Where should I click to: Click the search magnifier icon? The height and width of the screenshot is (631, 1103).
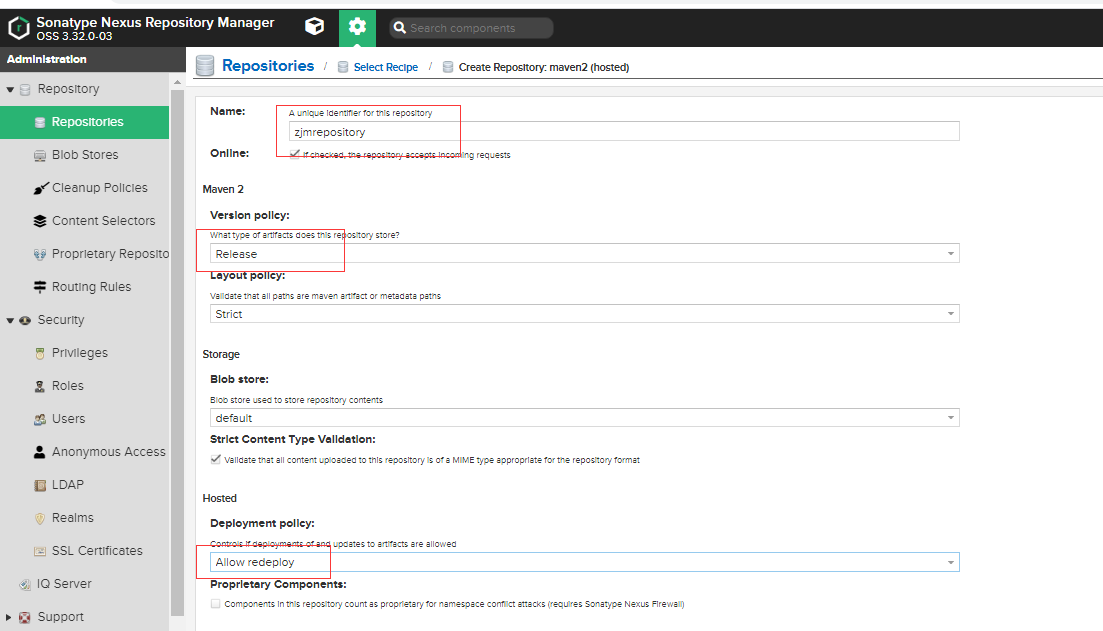tap(400, 28)
